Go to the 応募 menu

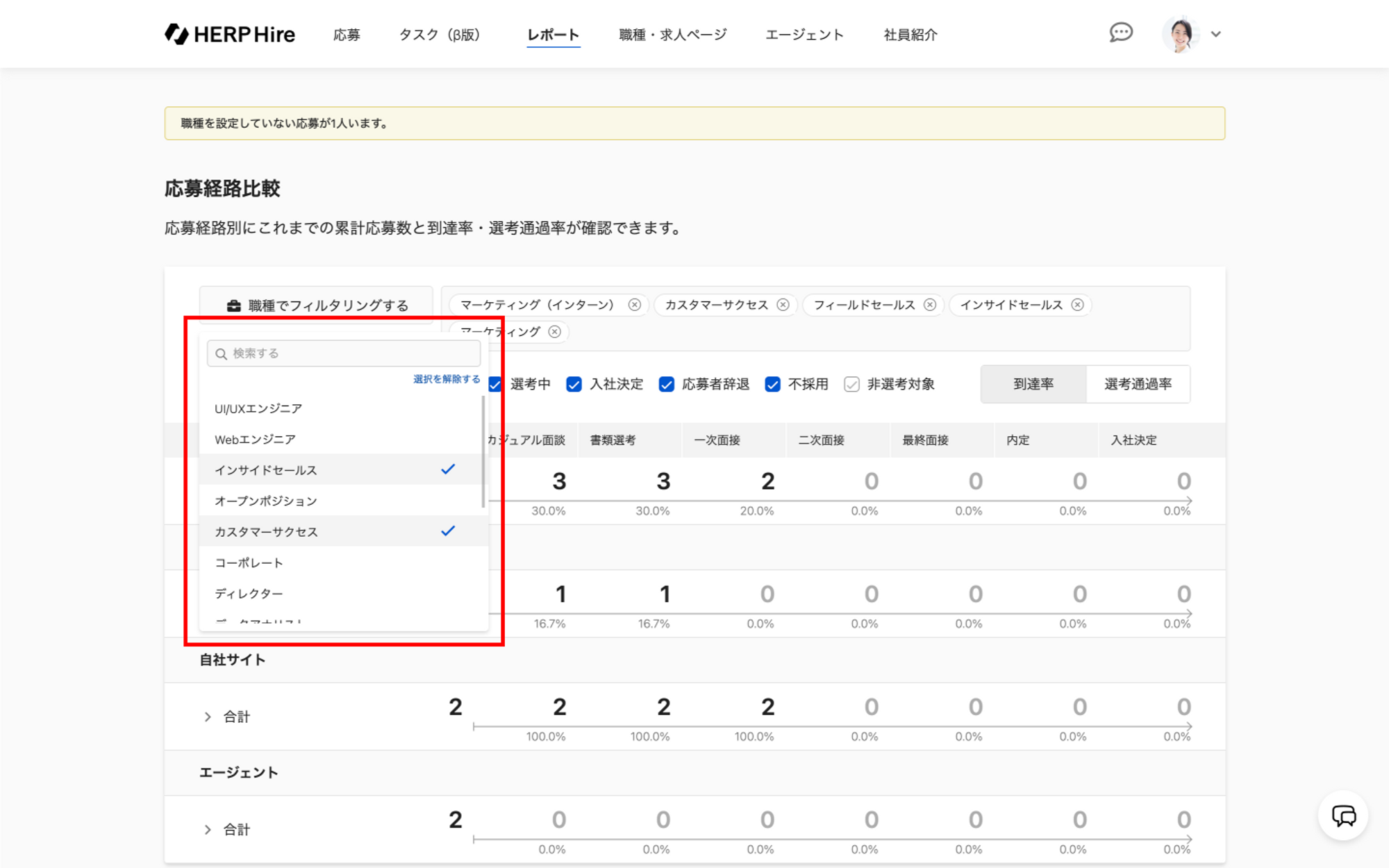(x=347, y=35)
